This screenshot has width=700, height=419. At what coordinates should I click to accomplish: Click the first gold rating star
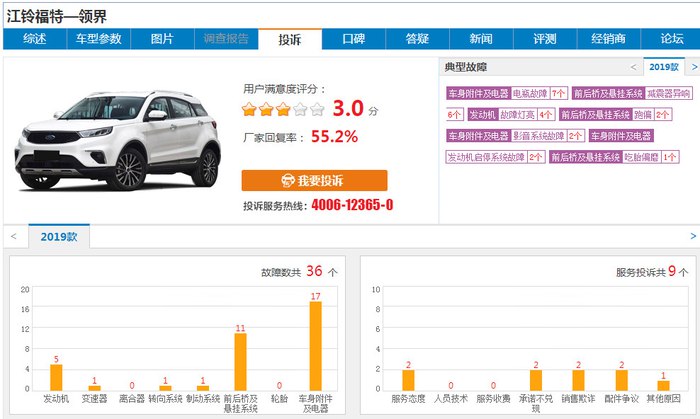[x=249, y=109]
